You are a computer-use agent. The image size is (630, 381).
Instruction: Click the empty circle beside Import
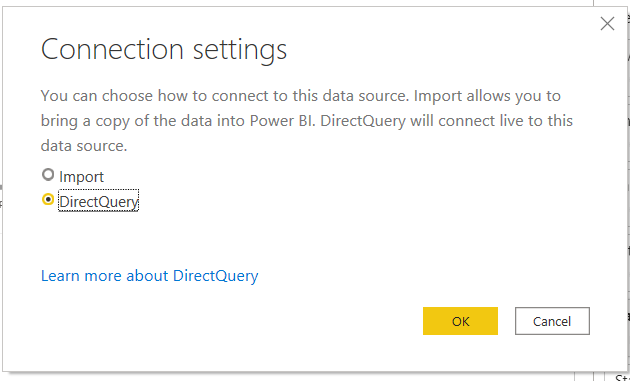48,175
